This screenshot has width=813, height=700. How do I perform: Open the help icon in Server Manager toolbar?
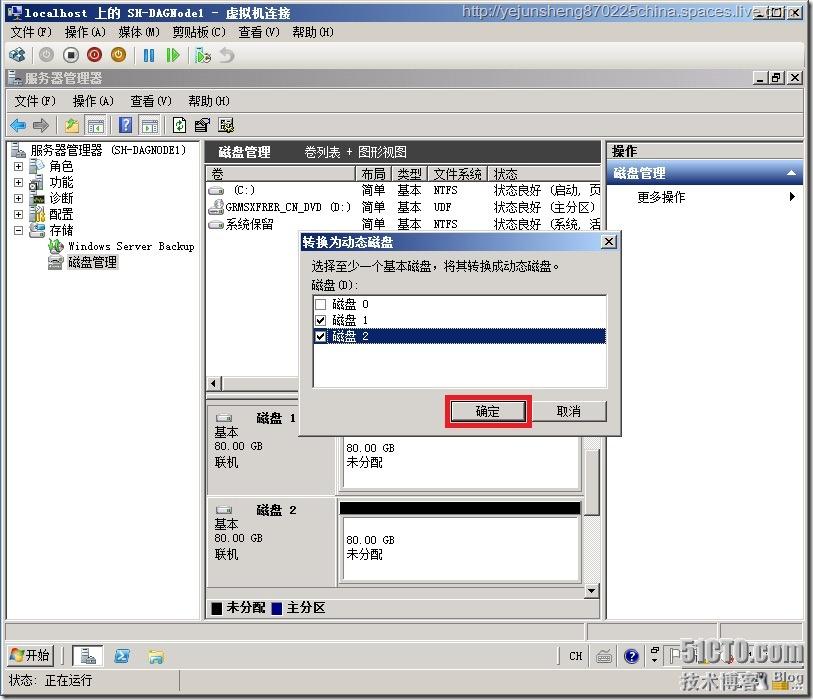tap(125, 125)
